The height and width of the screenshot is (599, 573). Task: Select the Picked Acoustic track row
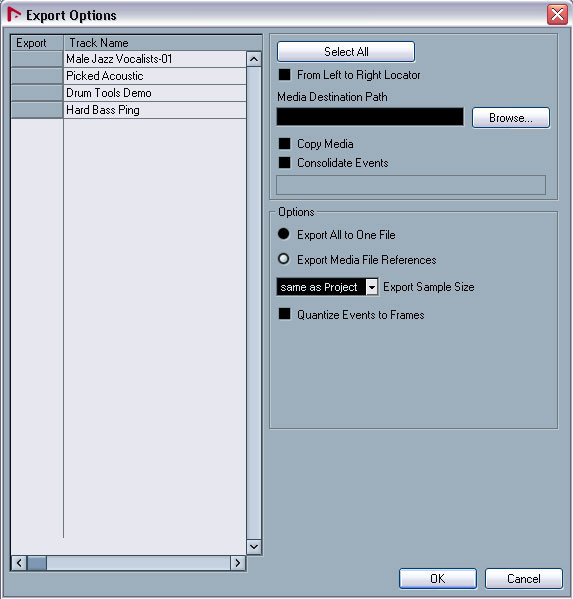[x=155, y=76]
